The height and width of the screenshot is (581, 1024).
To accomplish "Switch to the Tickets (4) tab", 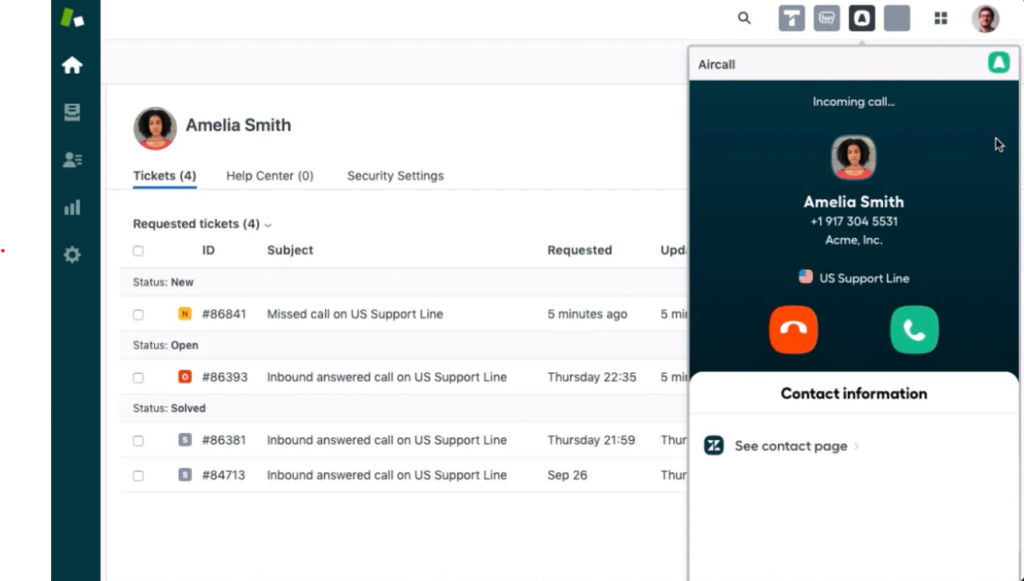I will (x=165, y=176).
